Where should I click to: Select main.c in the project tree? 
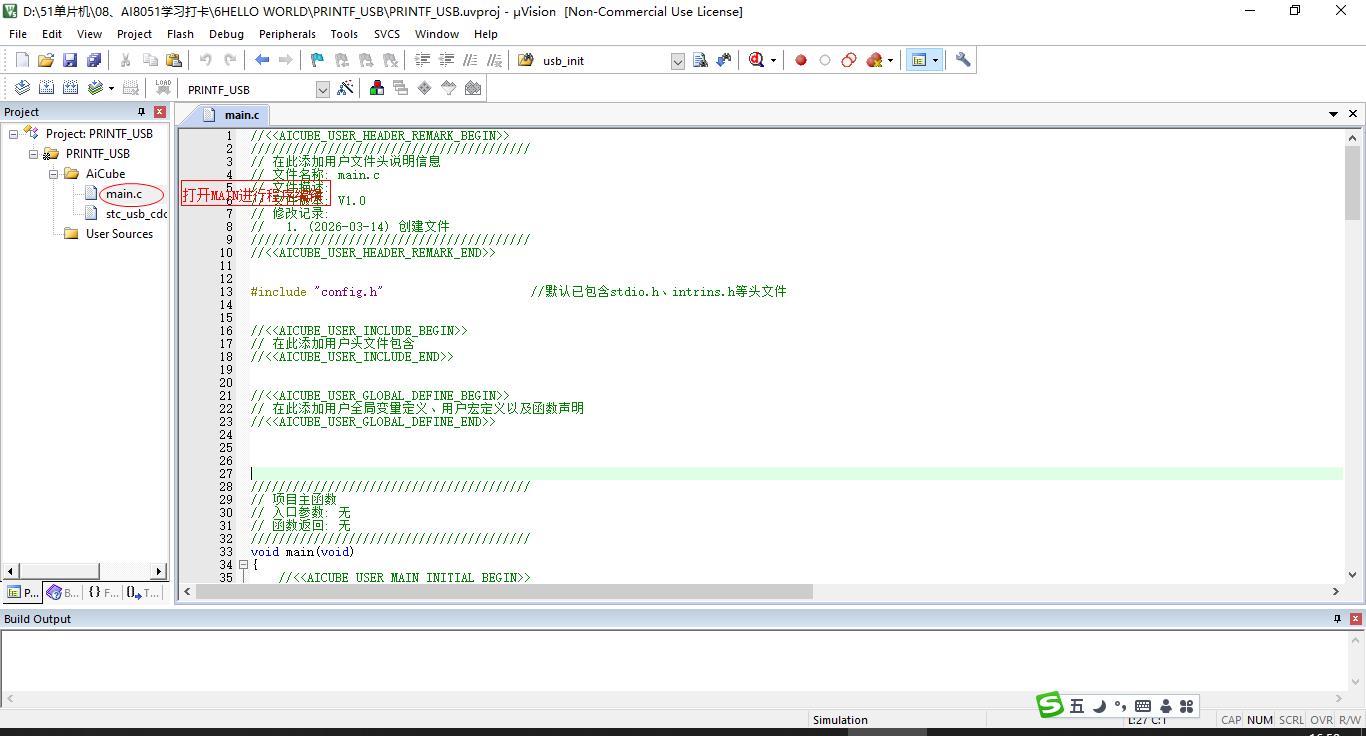tap(124, 194)
